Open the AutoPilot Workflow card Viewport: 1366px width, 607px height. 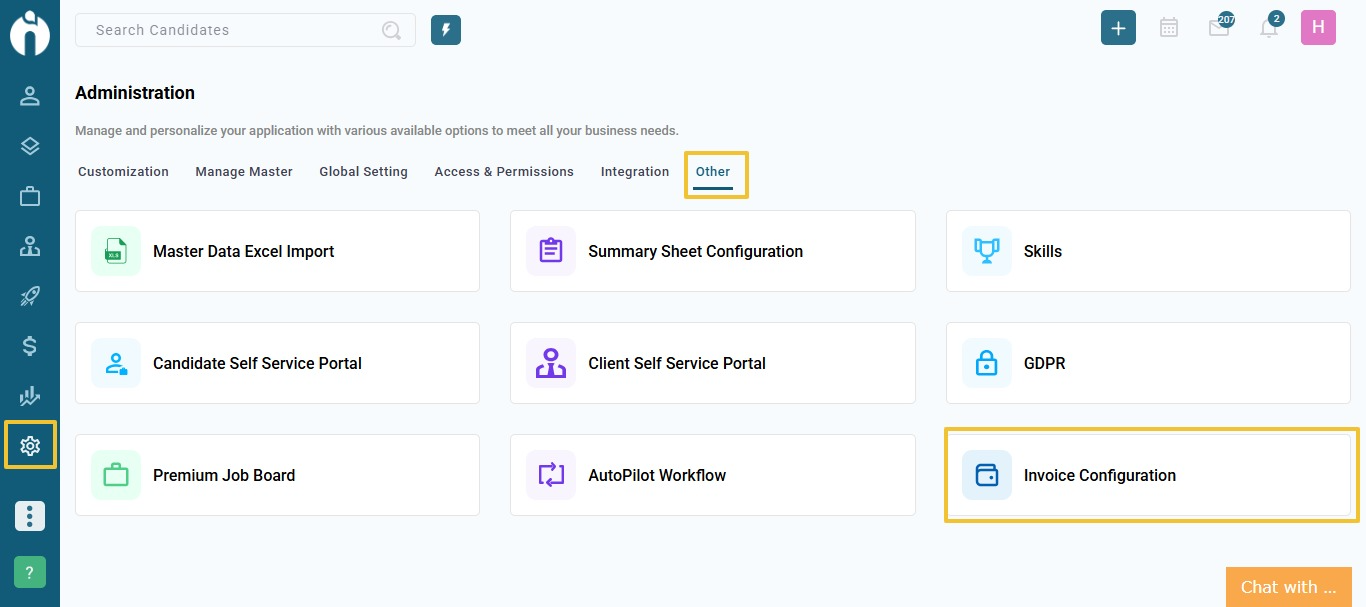(712, 475)
